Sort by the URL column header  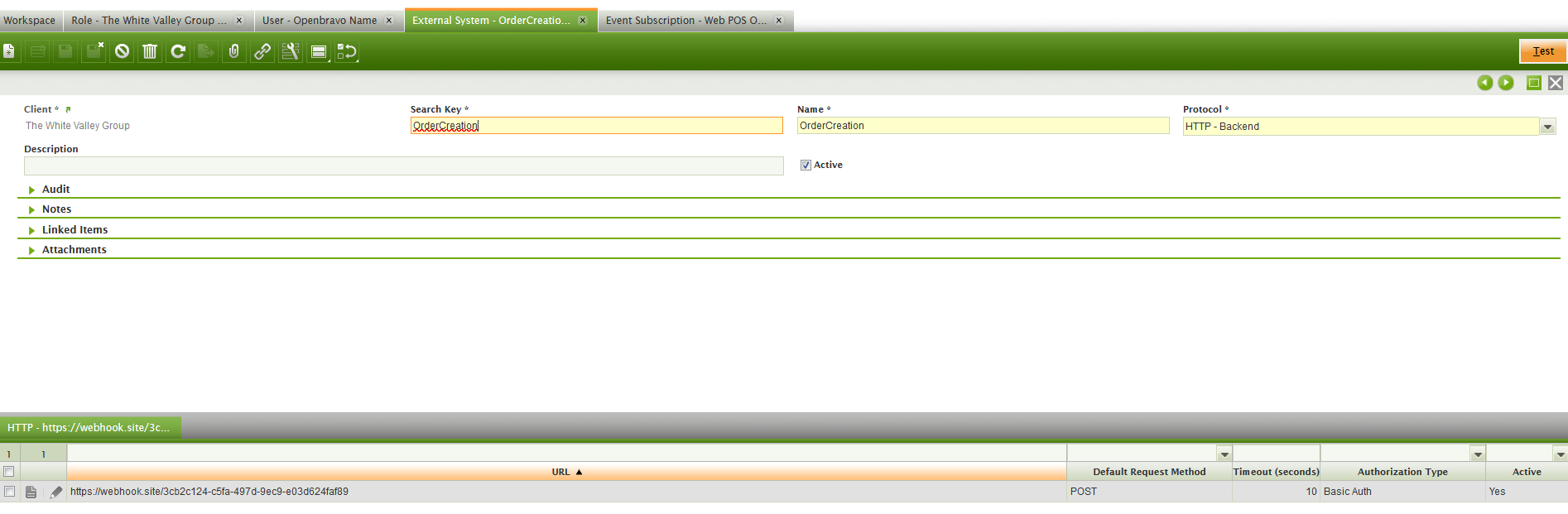[566, 472]
